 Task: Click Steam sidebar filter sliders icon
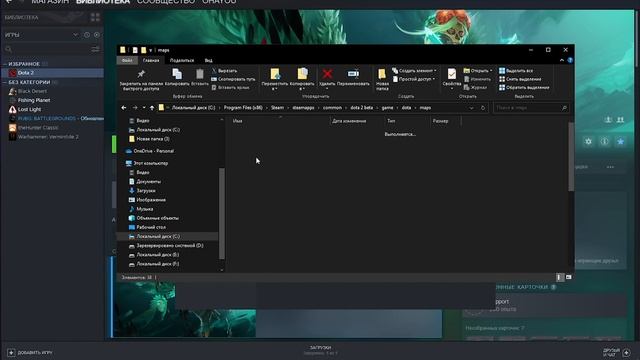click(x=96, y=49)
